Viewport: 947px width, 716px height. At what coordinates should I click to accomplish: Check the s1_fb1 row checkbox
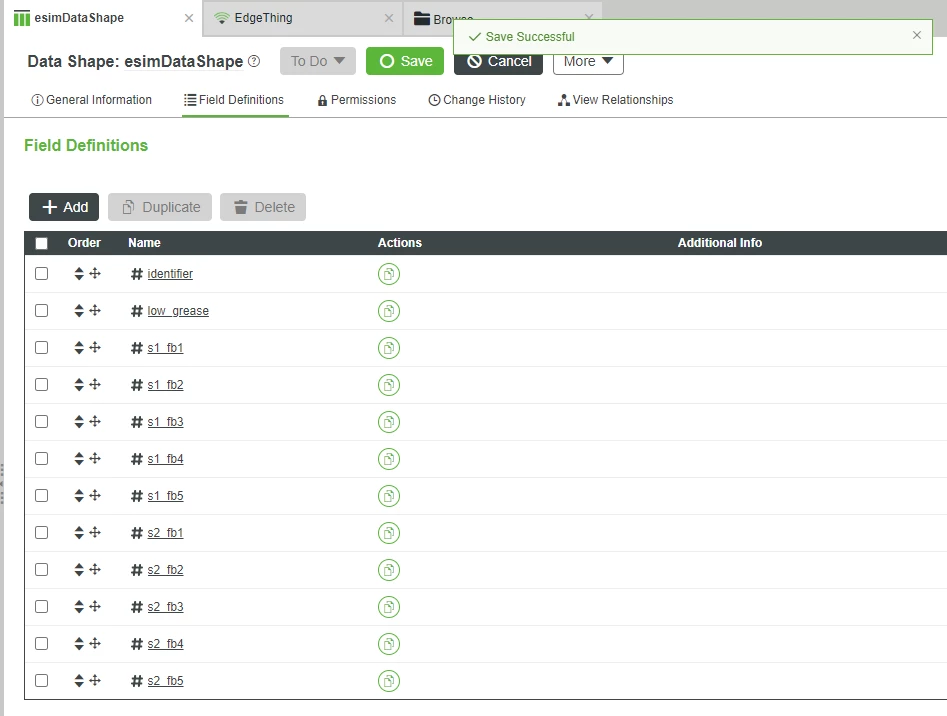[x=42, y=348]
